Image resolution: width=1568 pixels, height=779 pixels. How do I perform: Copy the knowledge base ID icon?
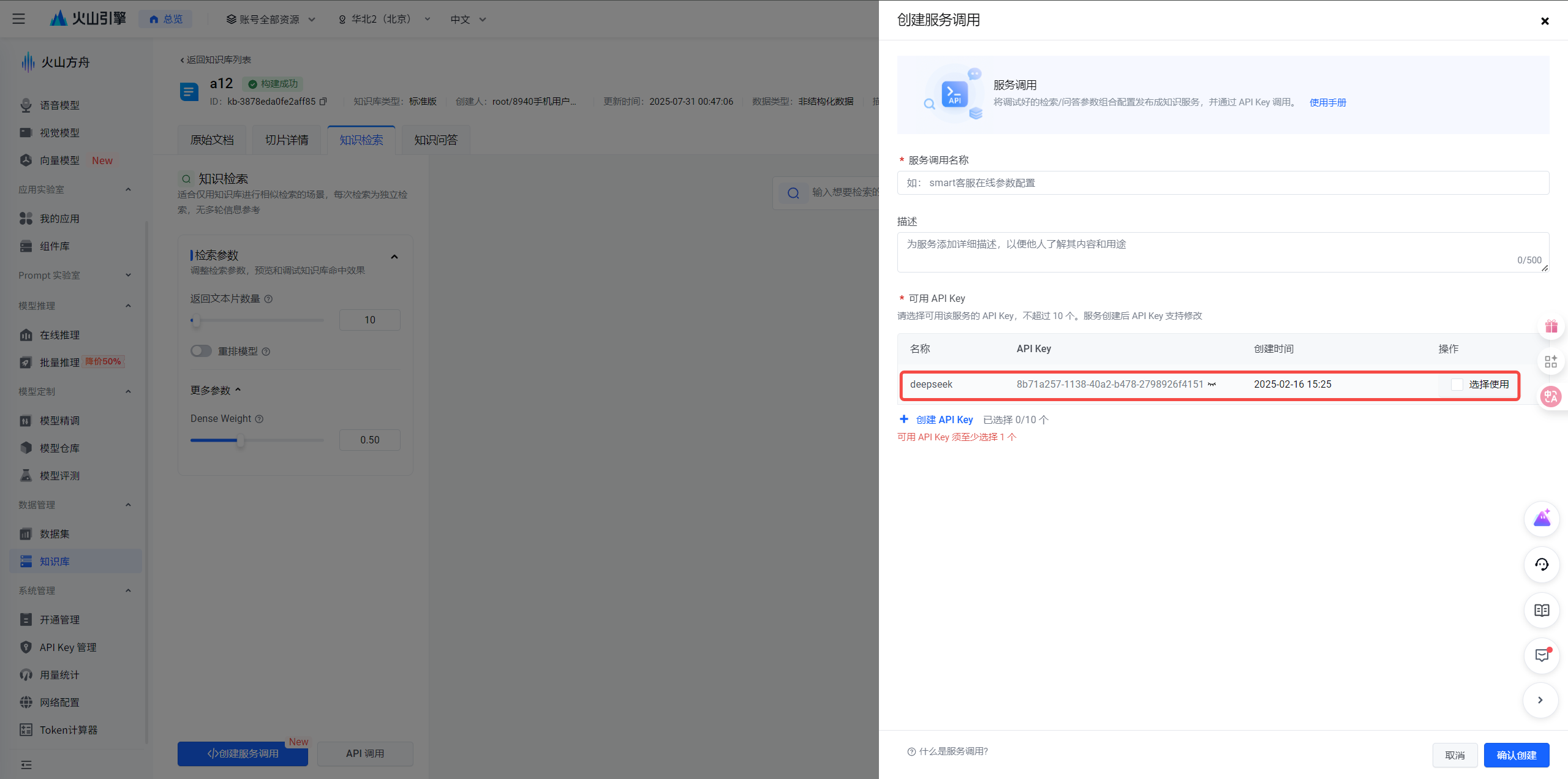pos(323,102)
